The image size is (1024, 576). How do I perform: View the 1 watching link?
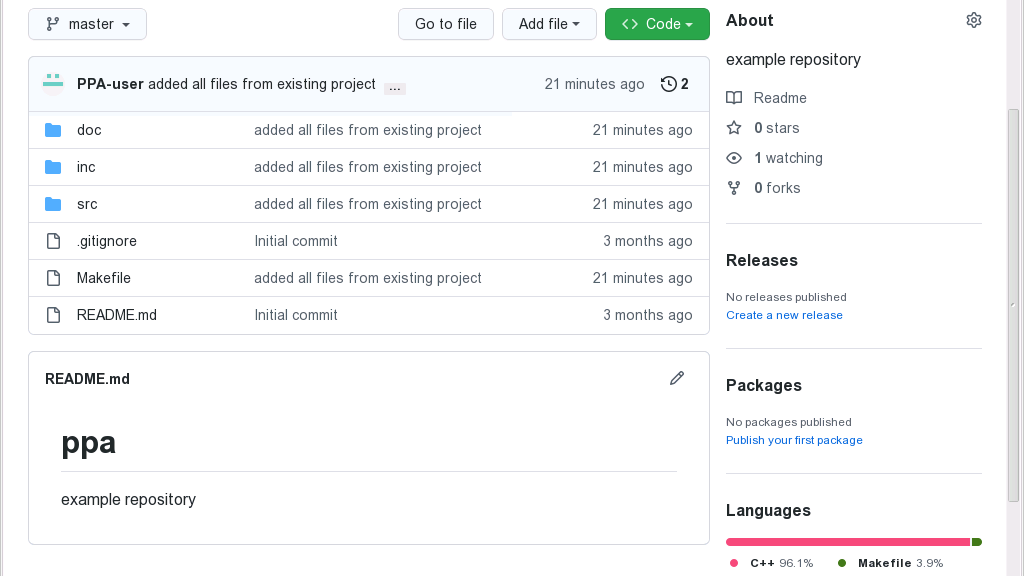[788, 158]
